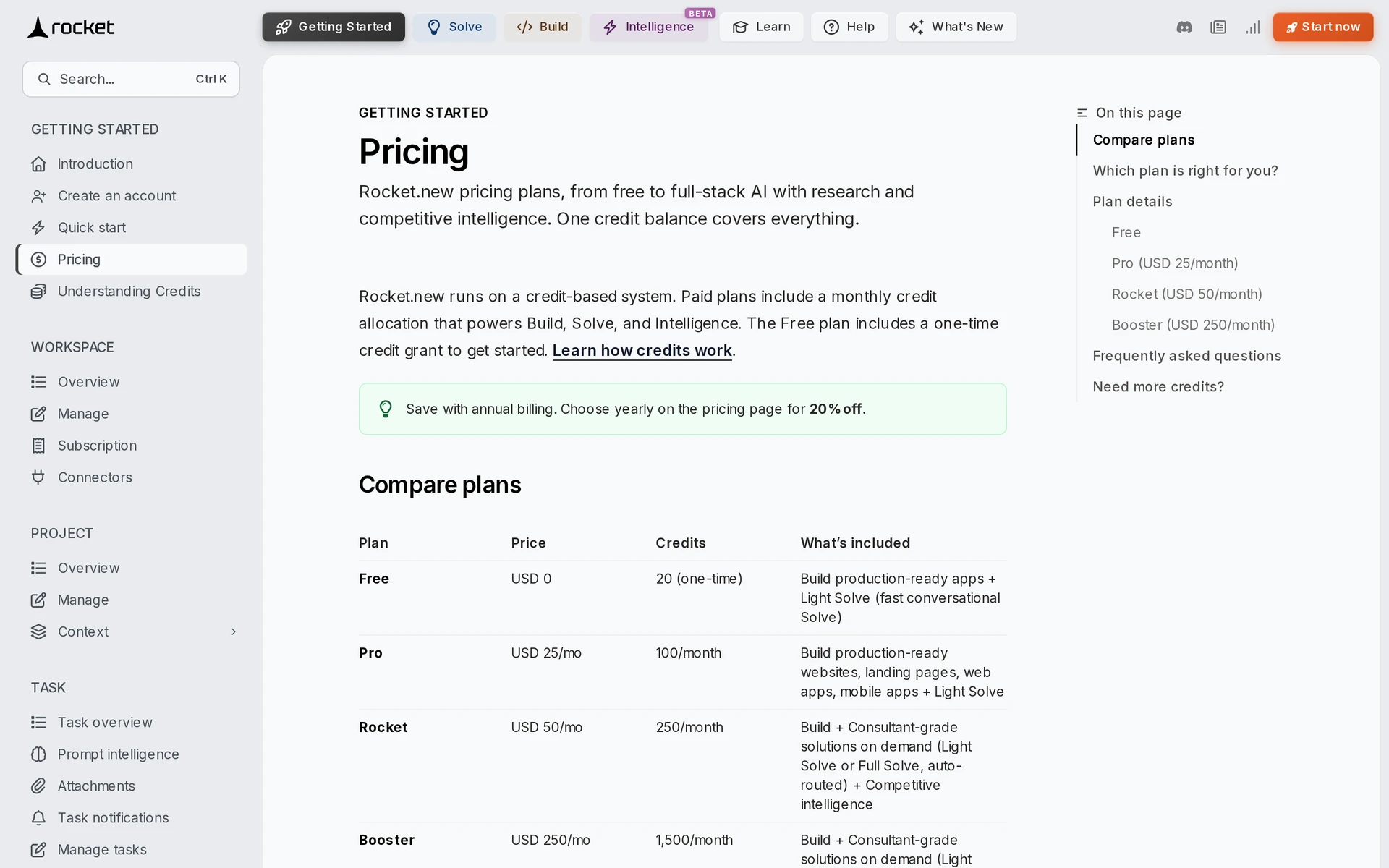
Task: Open Discord icon in header
Action: pos(1184,27)
